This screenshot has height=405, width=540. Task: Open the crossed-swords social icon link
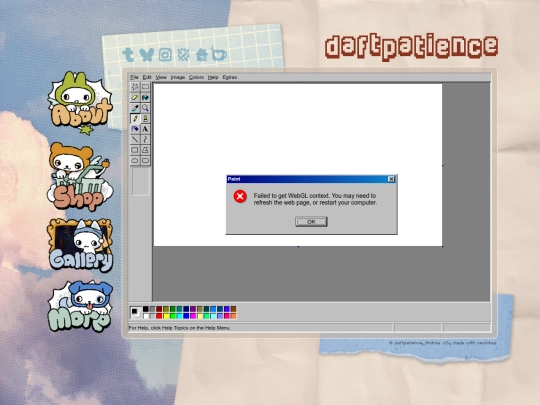183,55
